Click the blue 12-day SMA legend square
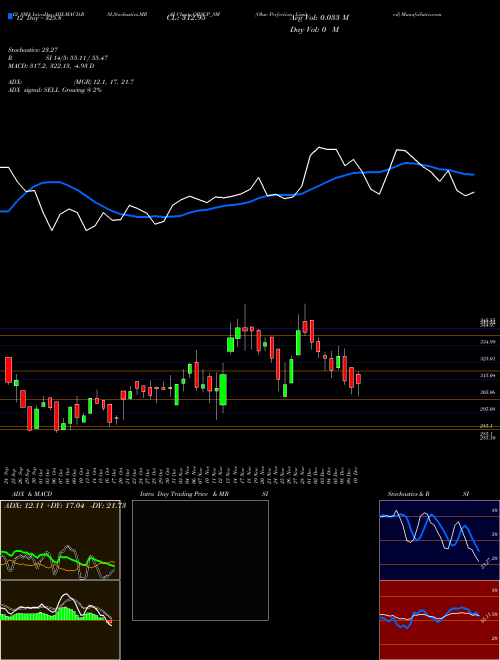This screenshot has height=660, width=500. pyautogui.click(x=11, y=16)
